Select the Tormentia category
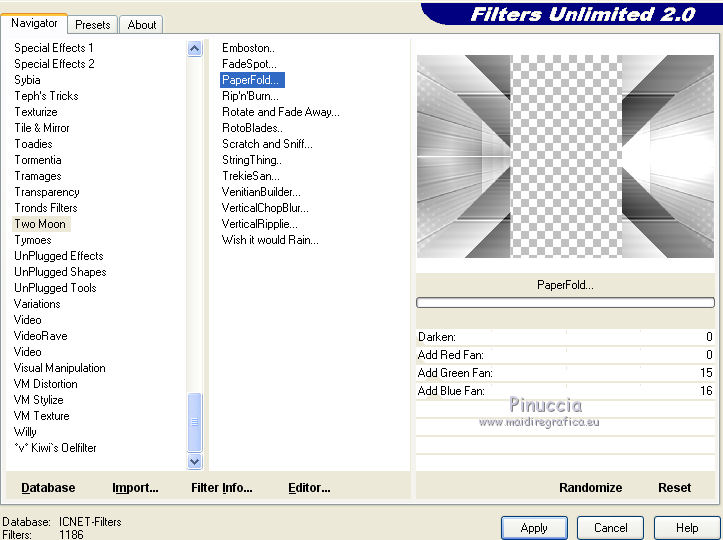Image resolution: width=723 pixels, height=540 pixels. coord(38,160)
